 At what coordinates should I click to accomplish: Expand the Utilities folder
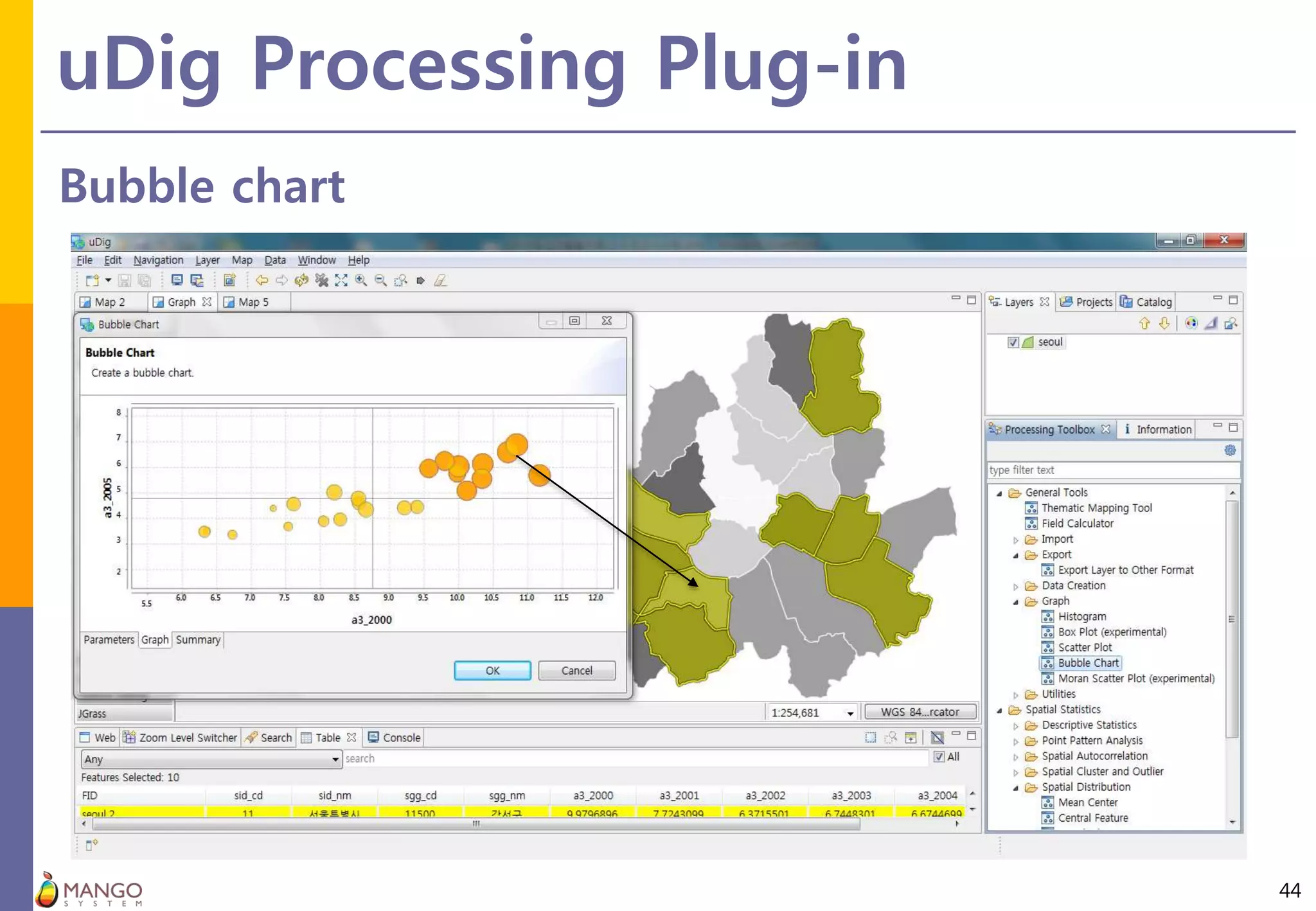click(x=1016, y=695)
